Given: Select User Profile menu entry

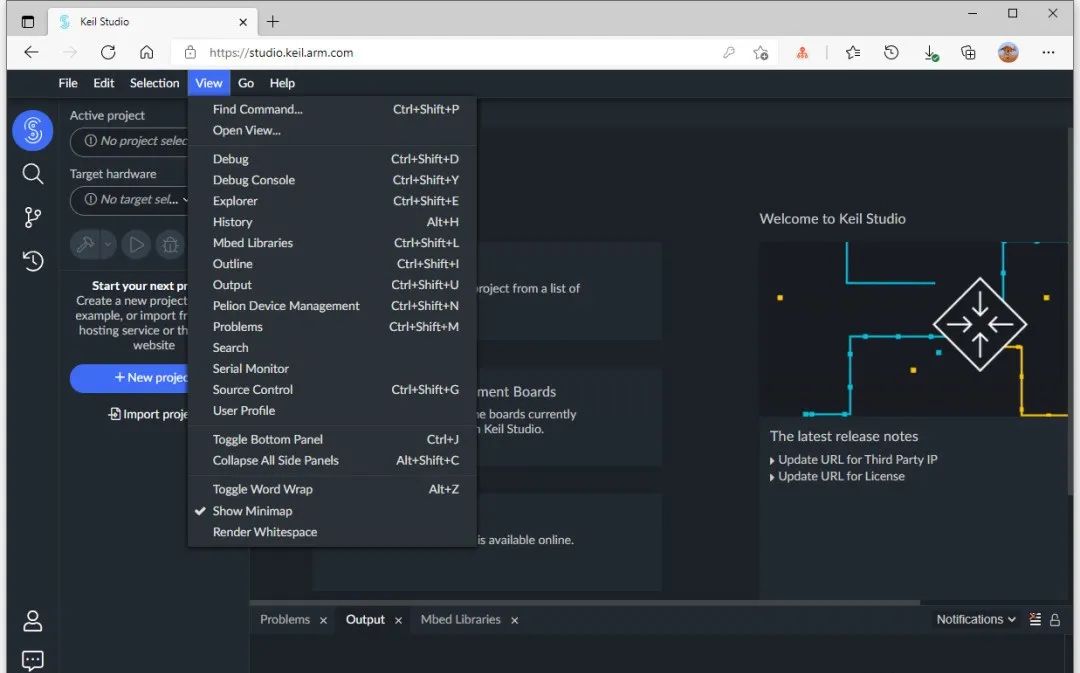Looking at the screenshot, I should [x=332, y=411].
